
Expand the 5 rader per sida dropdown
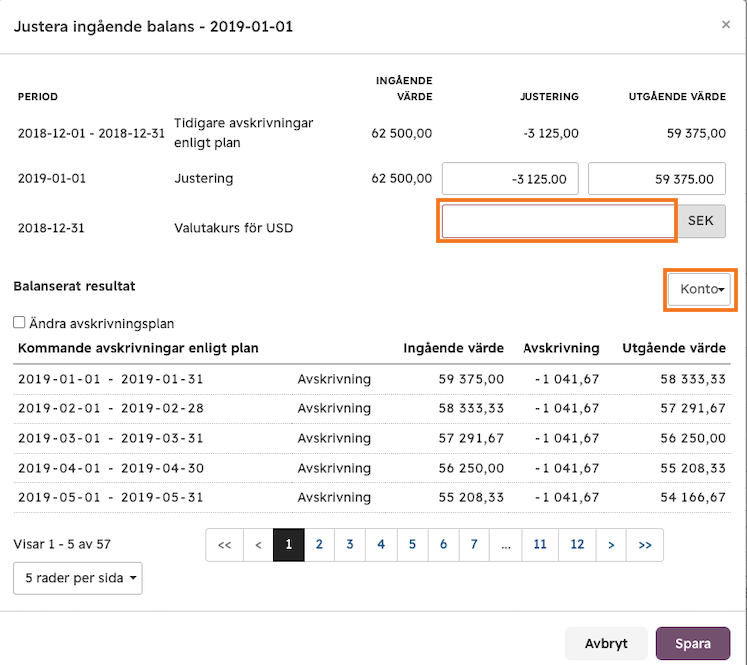(78, 578)
